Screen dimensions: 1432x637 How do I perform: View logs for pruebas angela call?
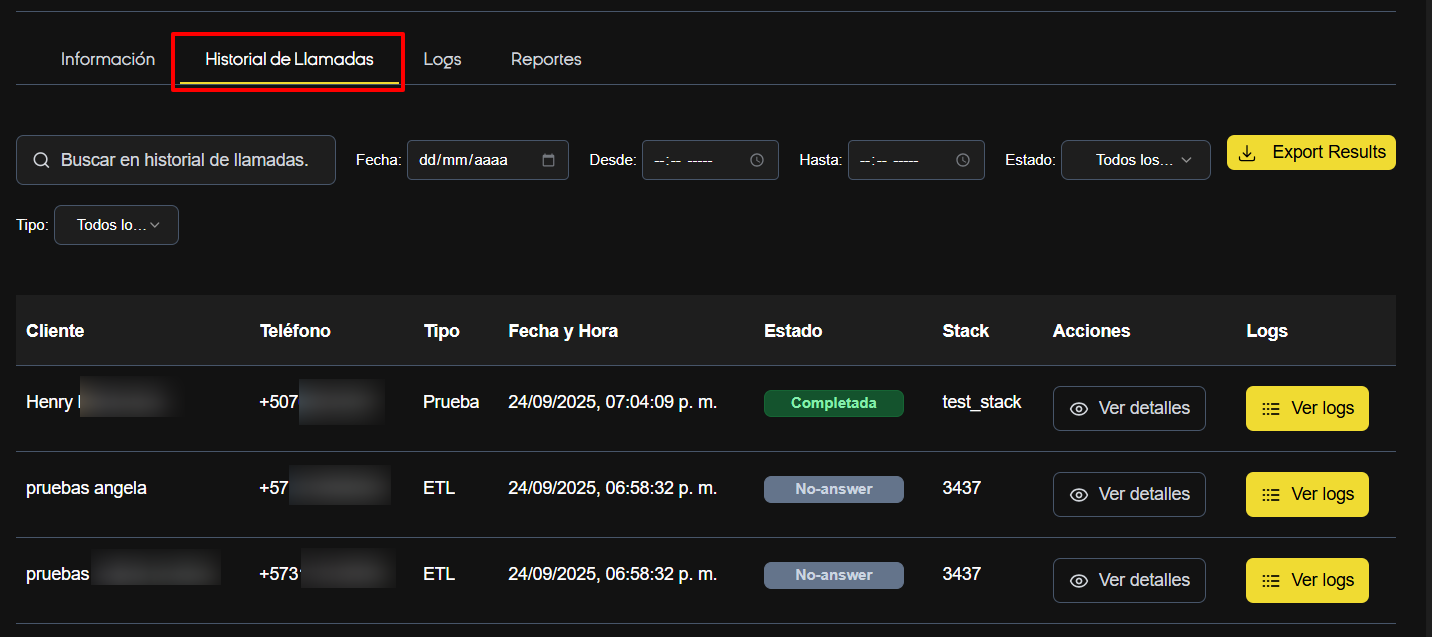(x=1306, y=494)
